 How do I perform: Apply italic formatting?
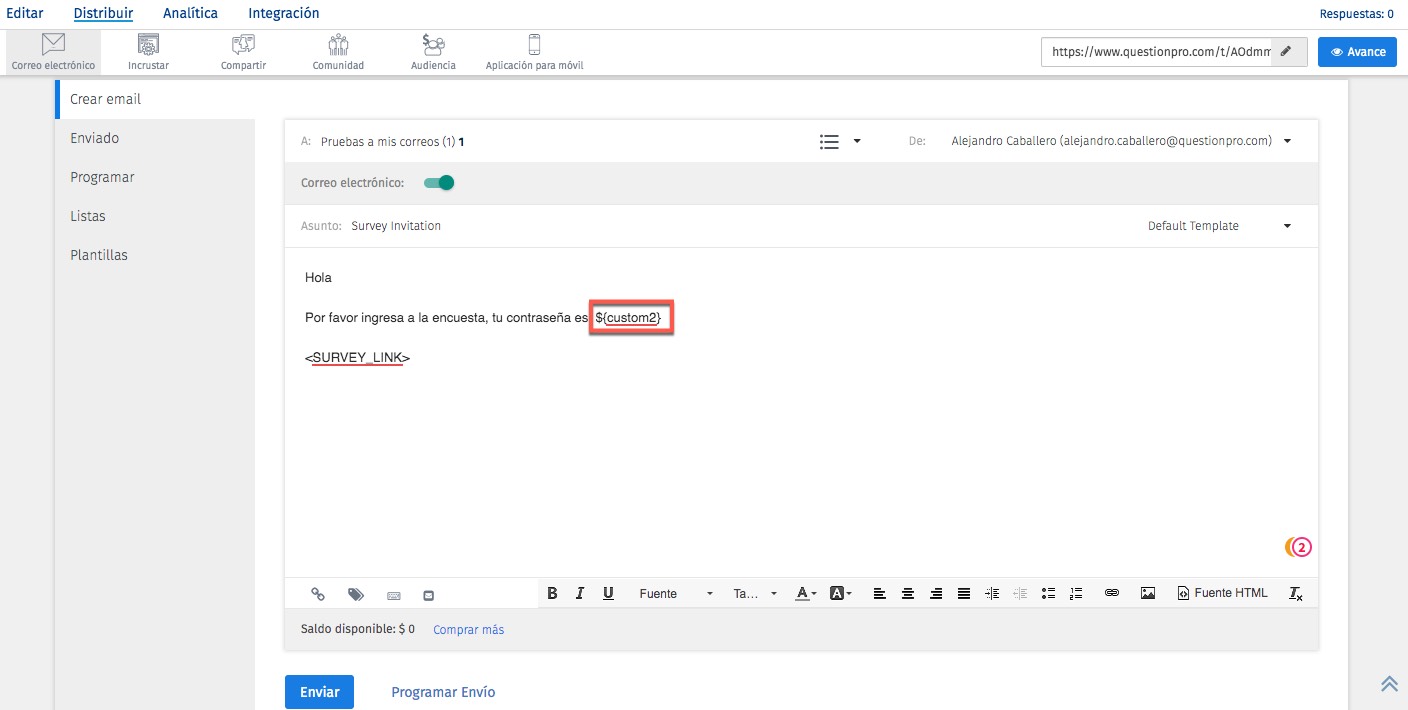(x=580, y=593)
